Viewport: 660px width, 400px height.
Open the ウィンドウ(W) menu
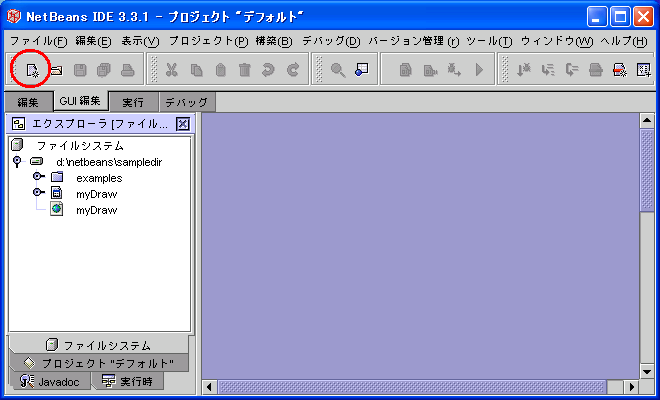(557, 41)
